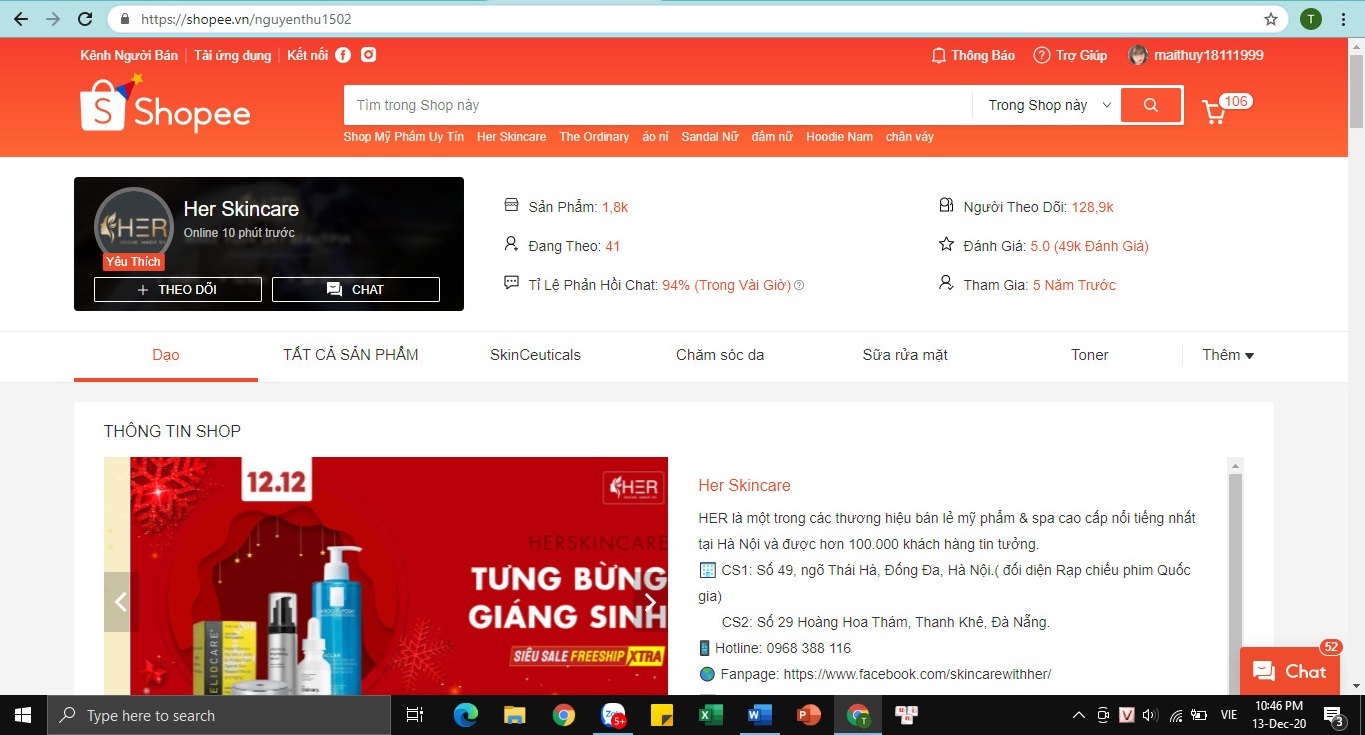Switch the VIE input language
The width and height of the screenshot is (1365, 735).
tap(1229, 715)
